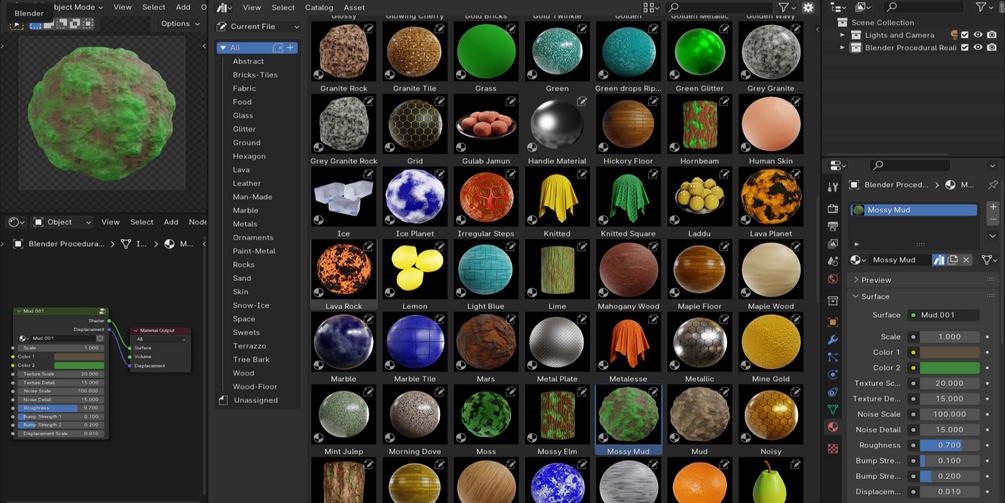The height and width of the screenshot is (503, 1005).
Task: Open the node editor View menu
Action: (110, 222)
